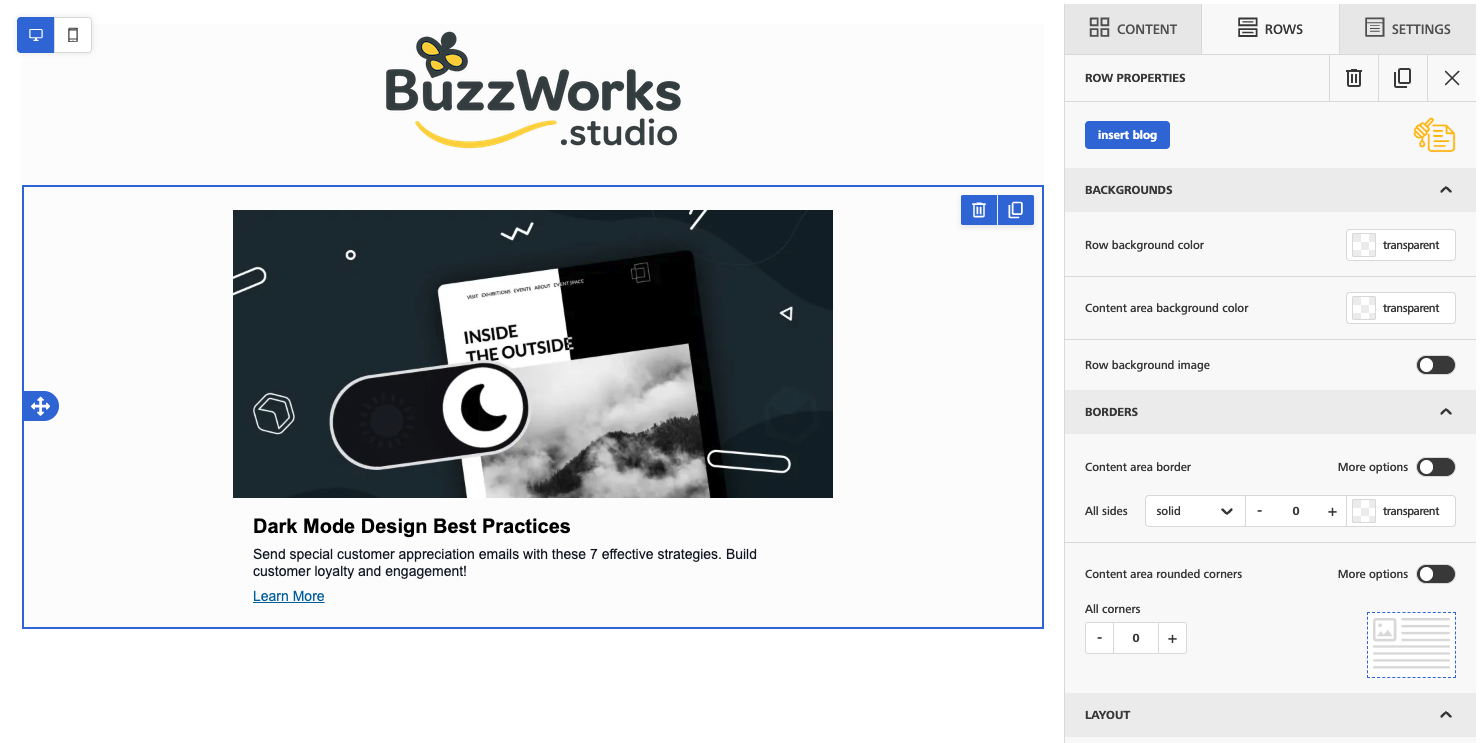Image resolution: width=1481 pixels, height=743 pixels.
Task: Duplicate the blog row on the canvas
Action: pyautogui.click(x=1016, y=209)
